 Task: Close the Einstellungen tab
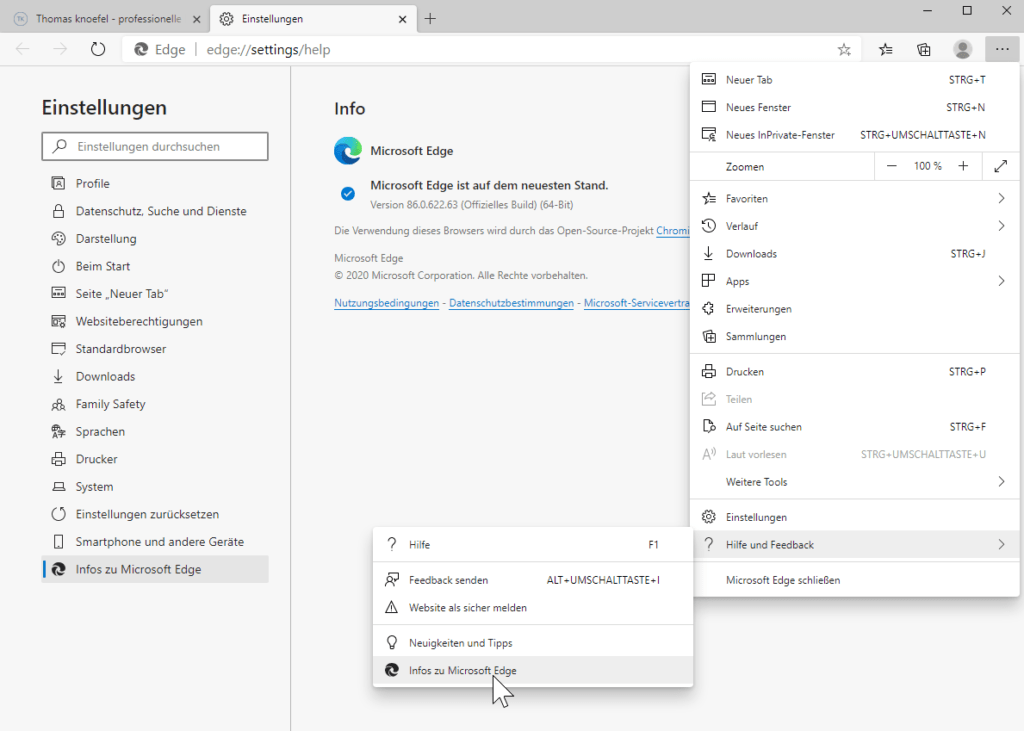[x=402, y=20]
